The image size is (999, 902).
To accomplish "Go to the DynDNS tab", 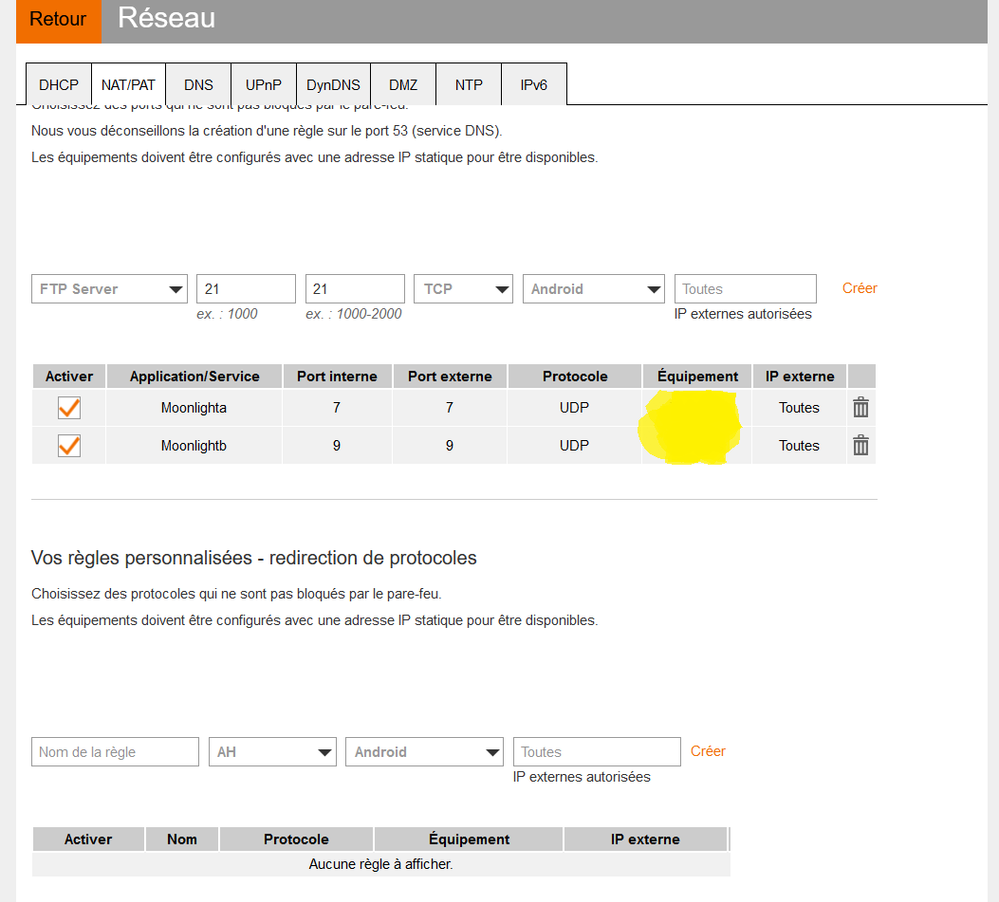I will point(334,85).
